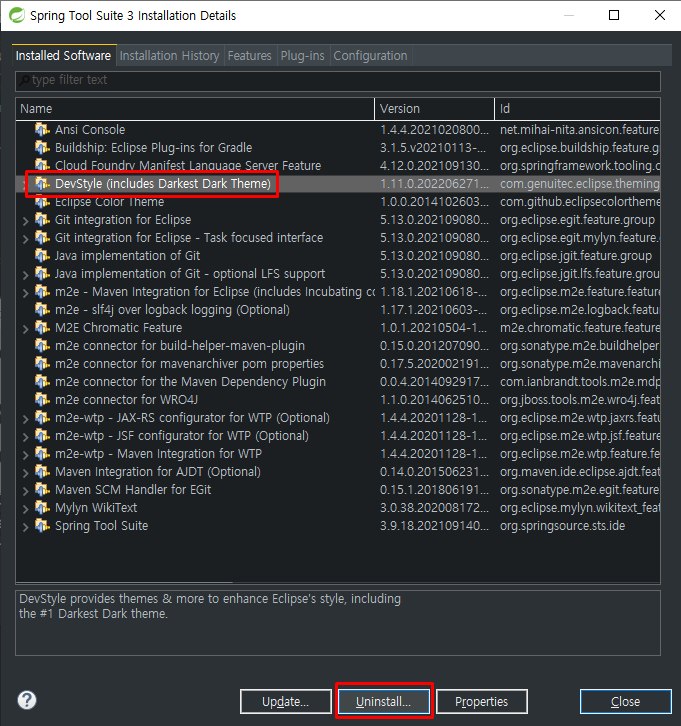Click the DevStyle feature icon
This screenshot has height=726, width=681.
[x=42, y=184]
